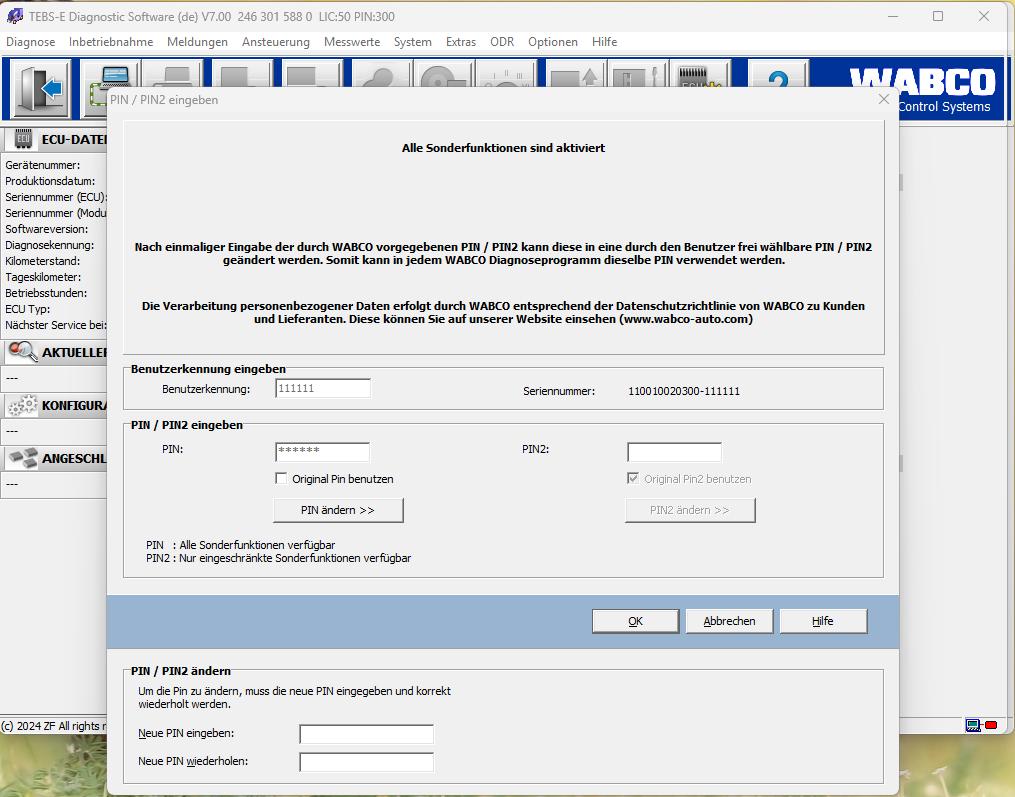Confirm the dialog with OK
The height and width of the screenshot is (797, 1015).
tap(635, 620)
